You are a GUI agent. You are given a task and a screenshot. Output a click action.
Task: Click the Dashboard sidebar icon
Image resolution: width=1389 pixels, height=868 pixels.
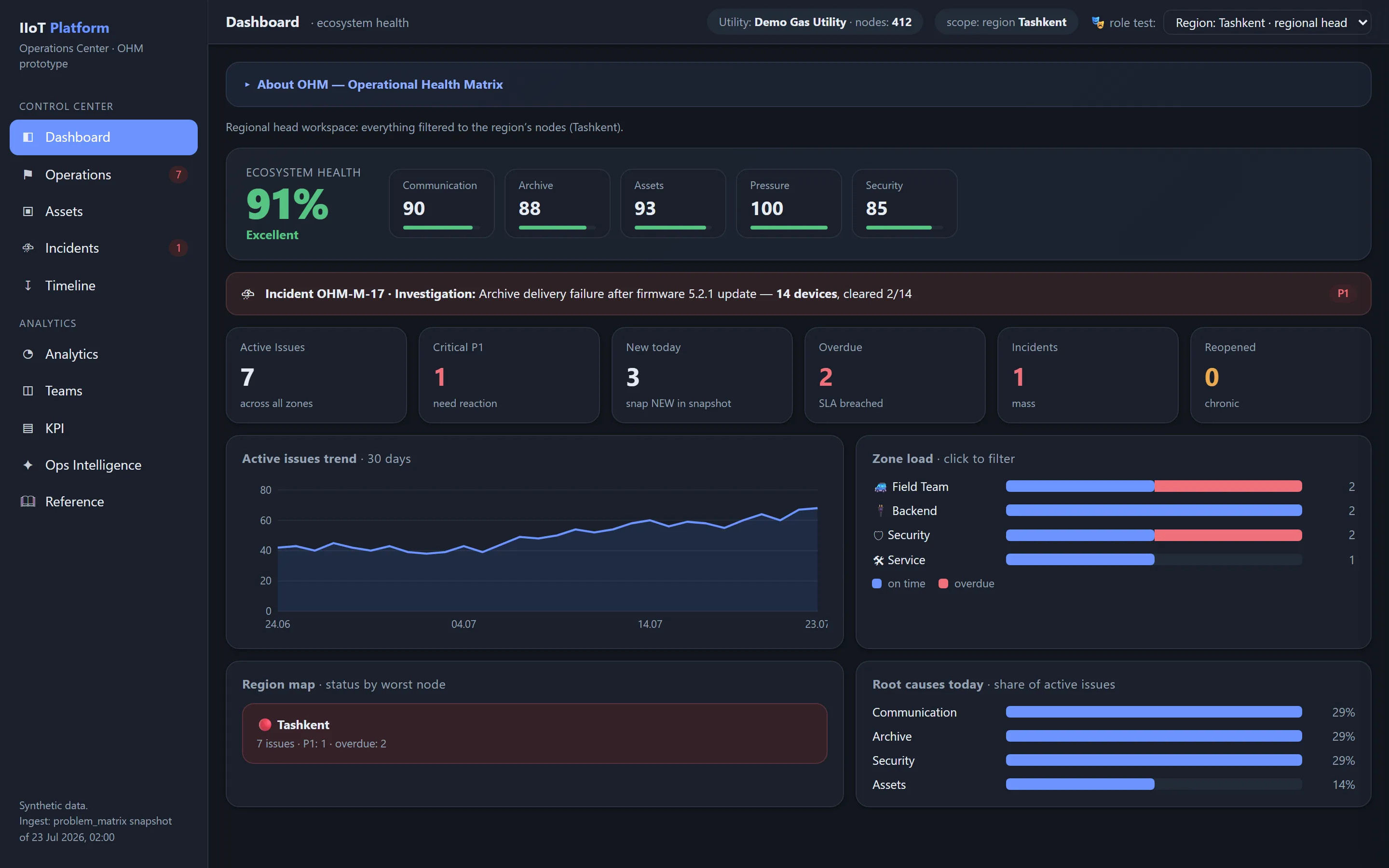(x=27, y=137)
